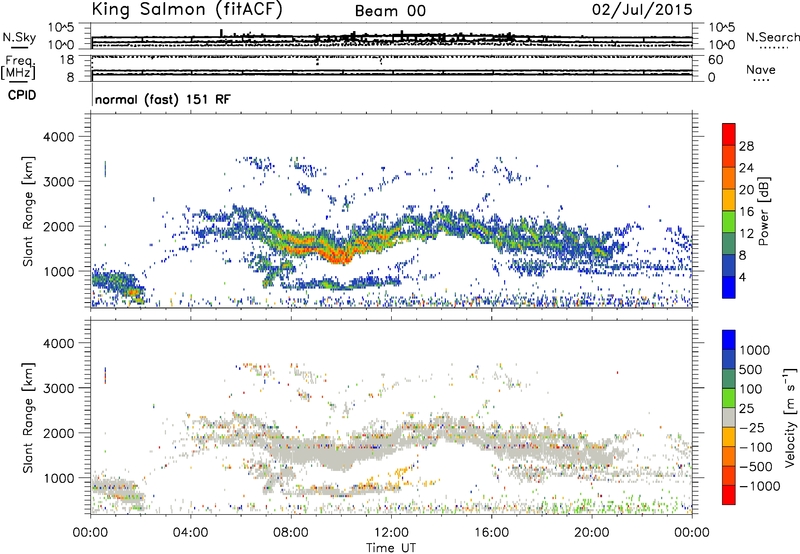
Task: Click the '18' frequency tick label
Action: point(67,59)
